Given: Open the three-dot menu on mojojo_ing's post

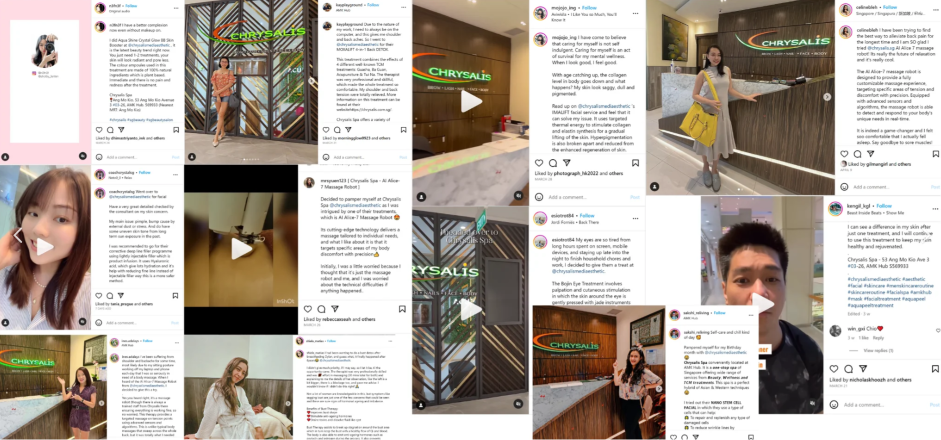Looking at the screenshot, I should click(x=635, y=11).
